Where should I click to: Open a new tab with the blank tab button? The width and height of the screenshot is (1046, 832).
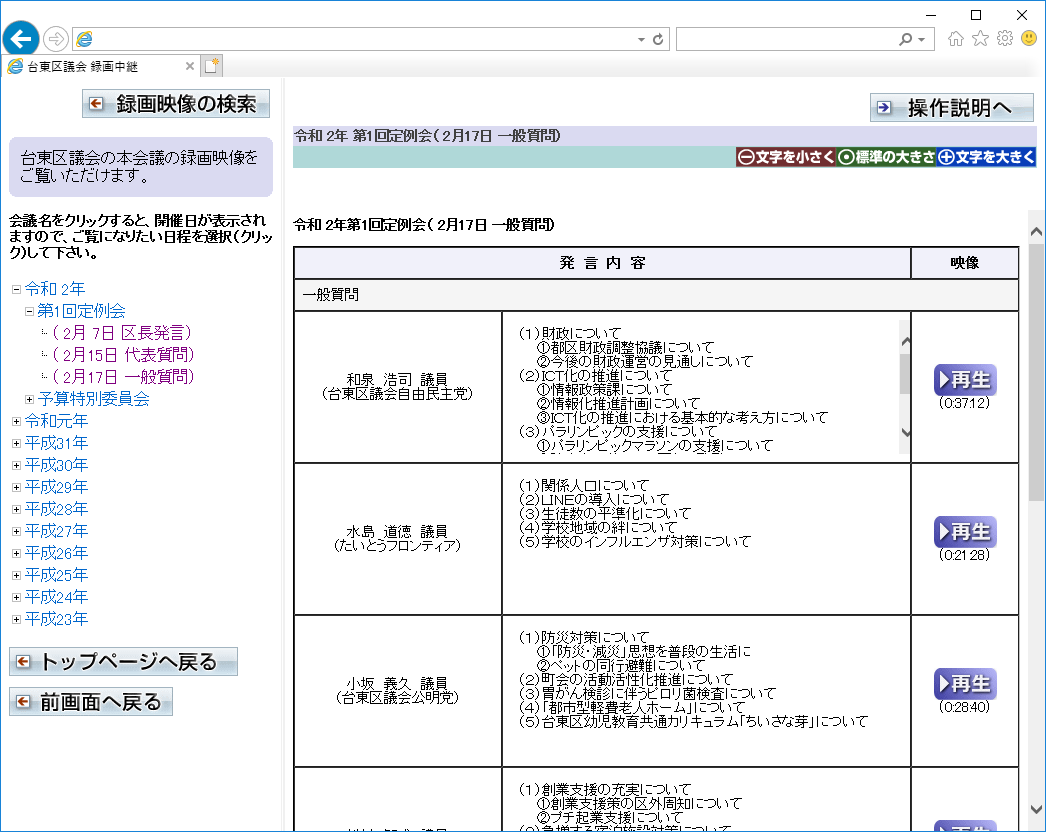click(211, 66)
